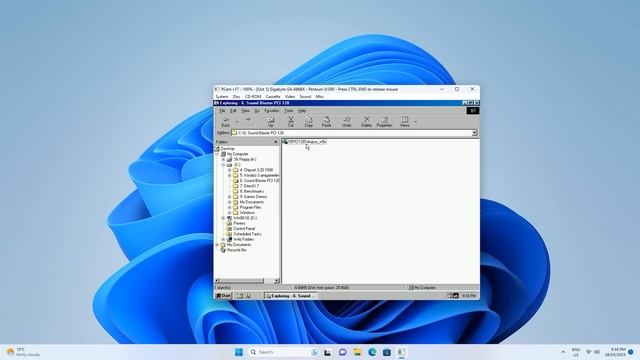The height and width of the screenshot is (360, 640).
Task: Click the Exploring taskbar button in Windows 98
Action: (291, 296)
